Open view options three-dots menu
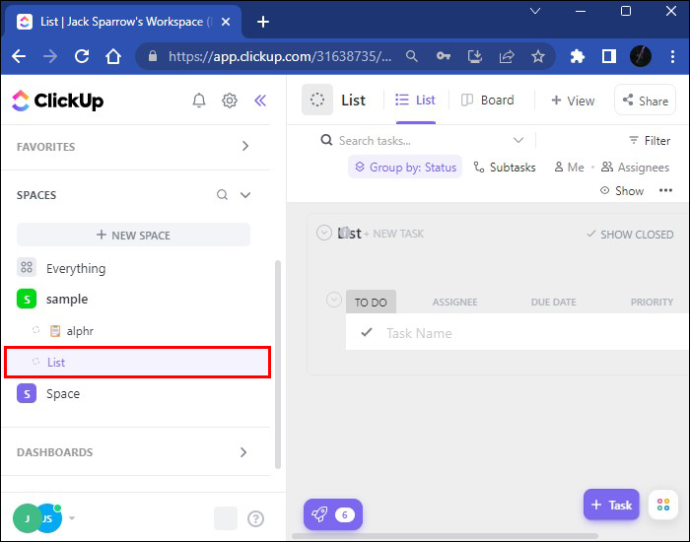This screenshot has width=690, height=542. point(665,190)
